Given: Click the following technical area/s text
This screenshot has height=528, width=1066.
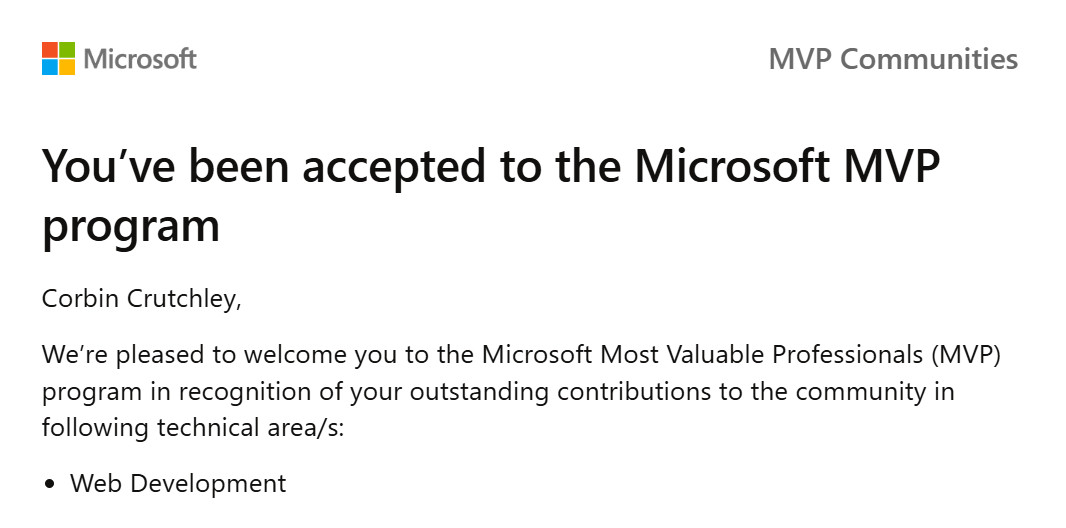Looking at the screenshot, I should pyautogui.click(x=193, y=428).
